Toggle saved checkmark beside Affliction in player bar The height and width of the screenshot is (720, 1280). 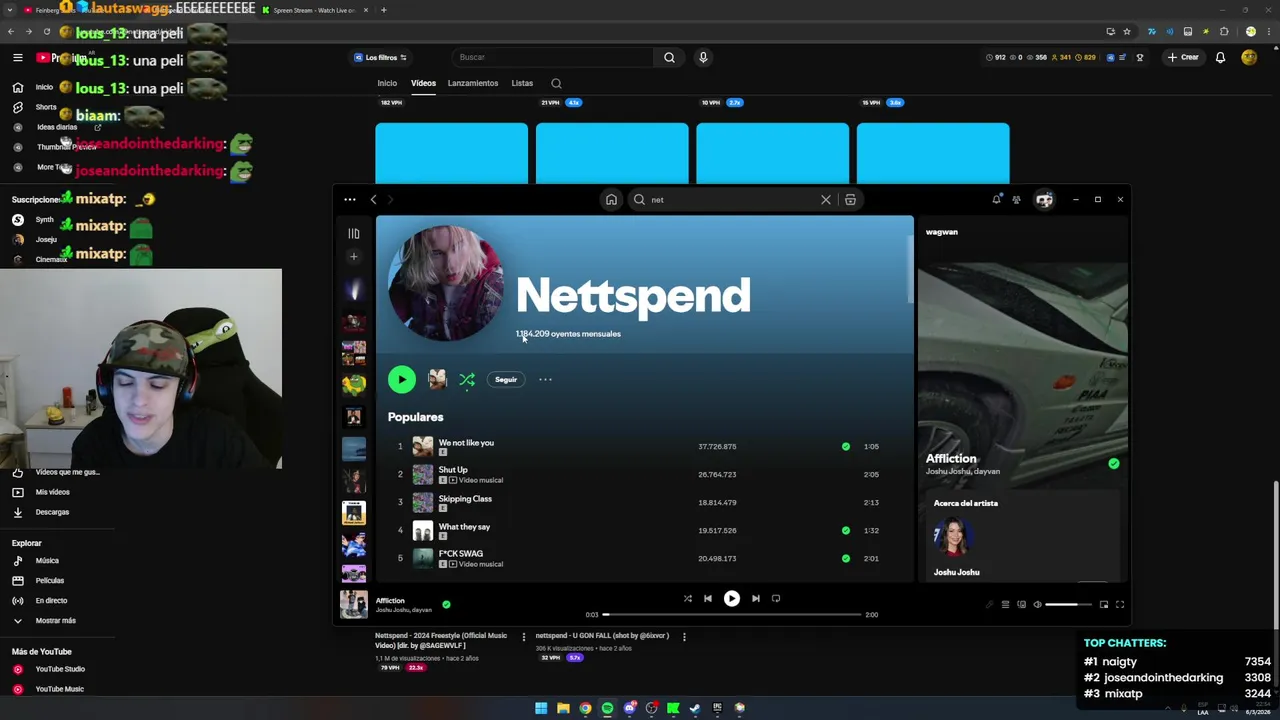pos(446,604)
